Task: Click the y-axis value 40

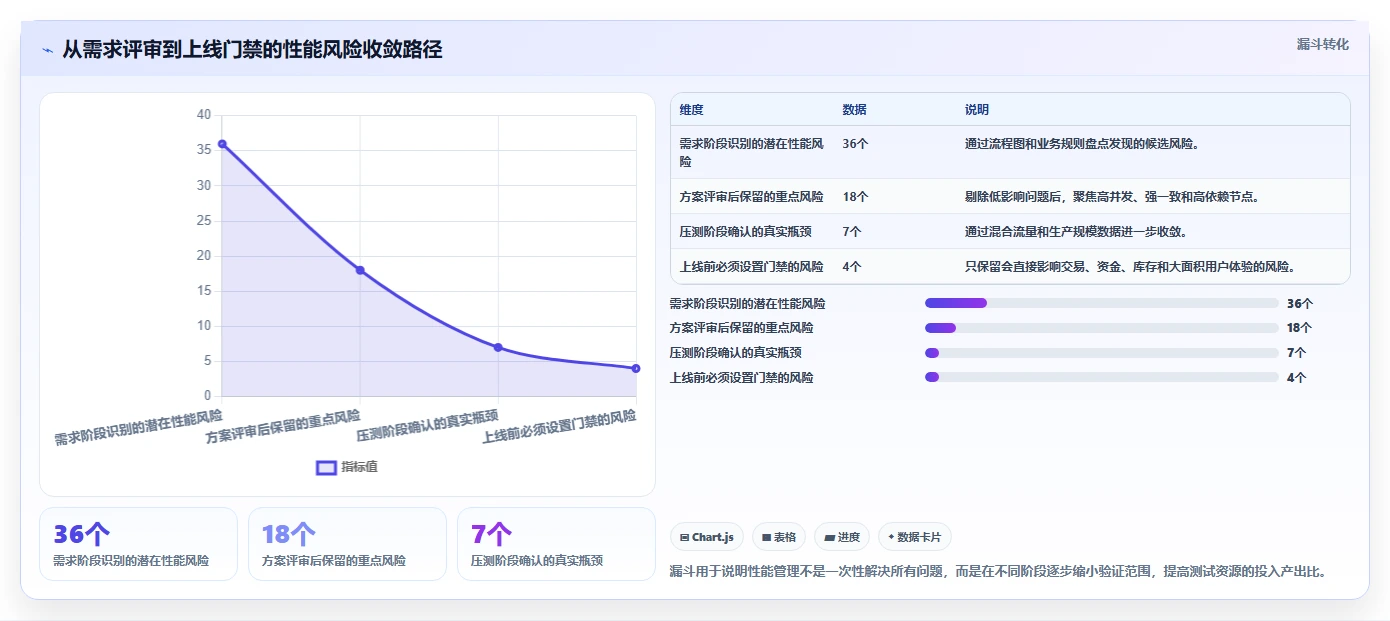Action: coord(204,115)
